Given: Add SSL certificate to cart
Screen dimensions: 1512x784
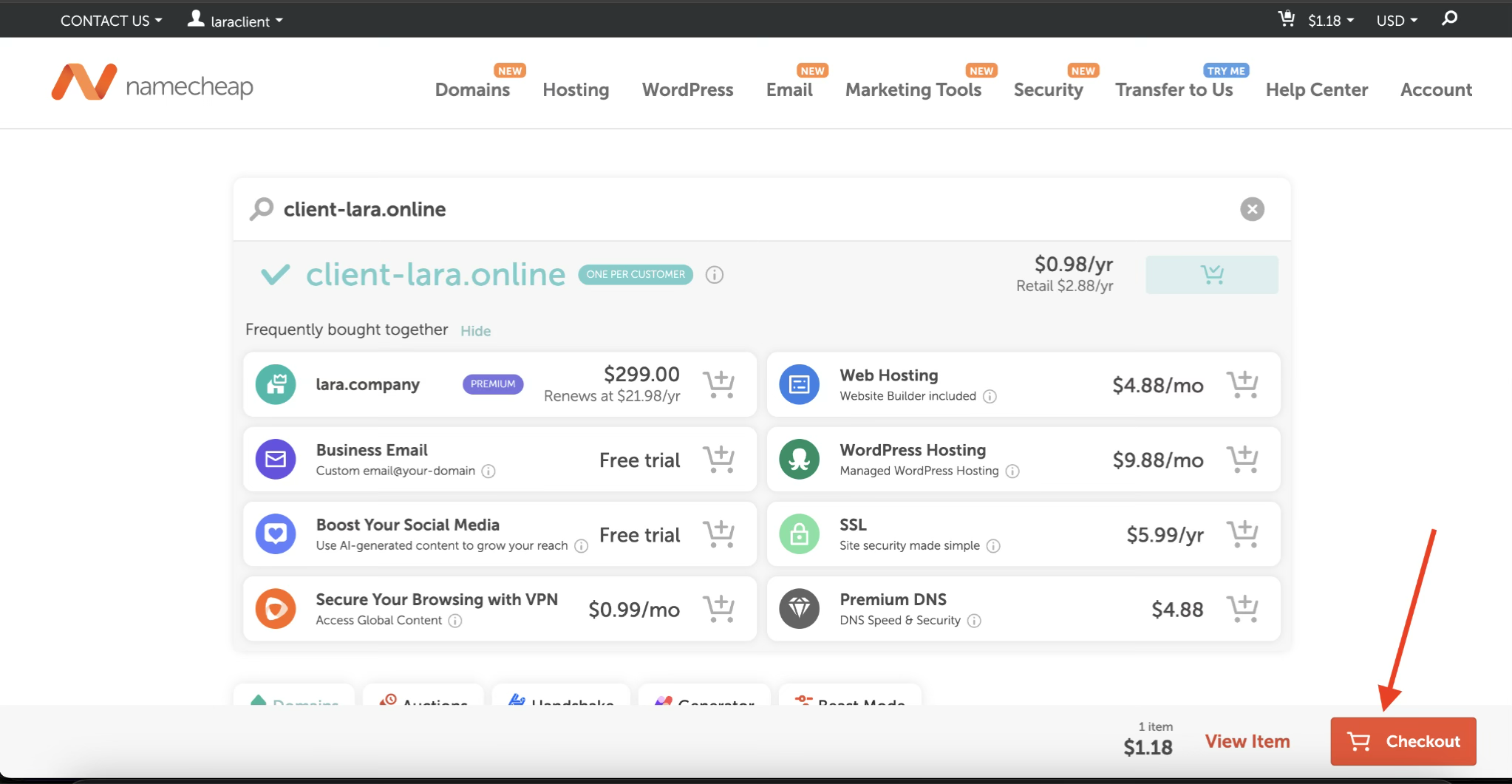Looking at the screenshot, I should point(1242,534).
